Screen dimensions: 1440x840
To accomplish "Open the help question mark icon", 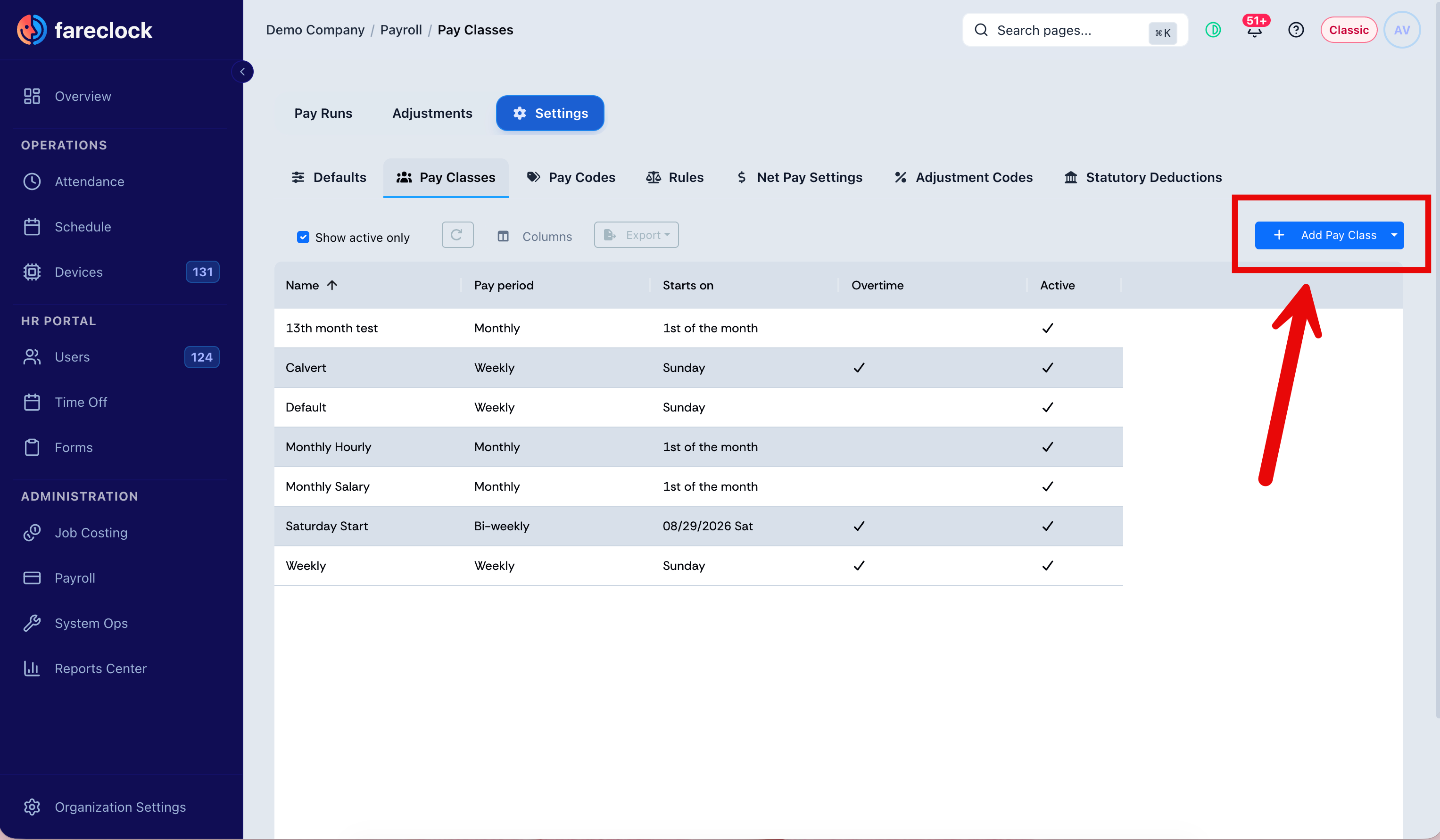I will tap(1295, 30).
